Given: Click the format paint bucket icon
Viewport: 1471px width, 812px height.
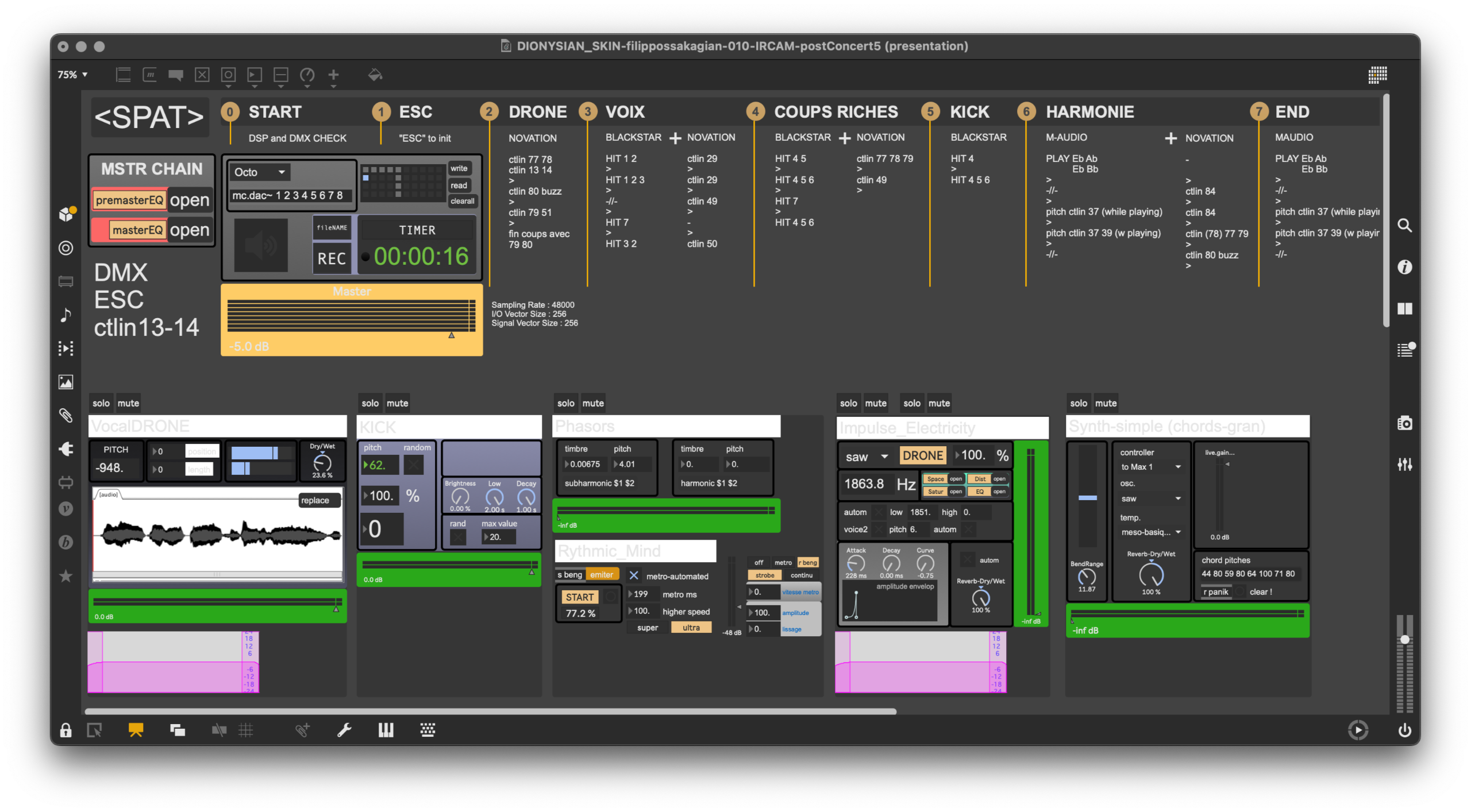Looking at the screenshot, I should coord(375,75).
